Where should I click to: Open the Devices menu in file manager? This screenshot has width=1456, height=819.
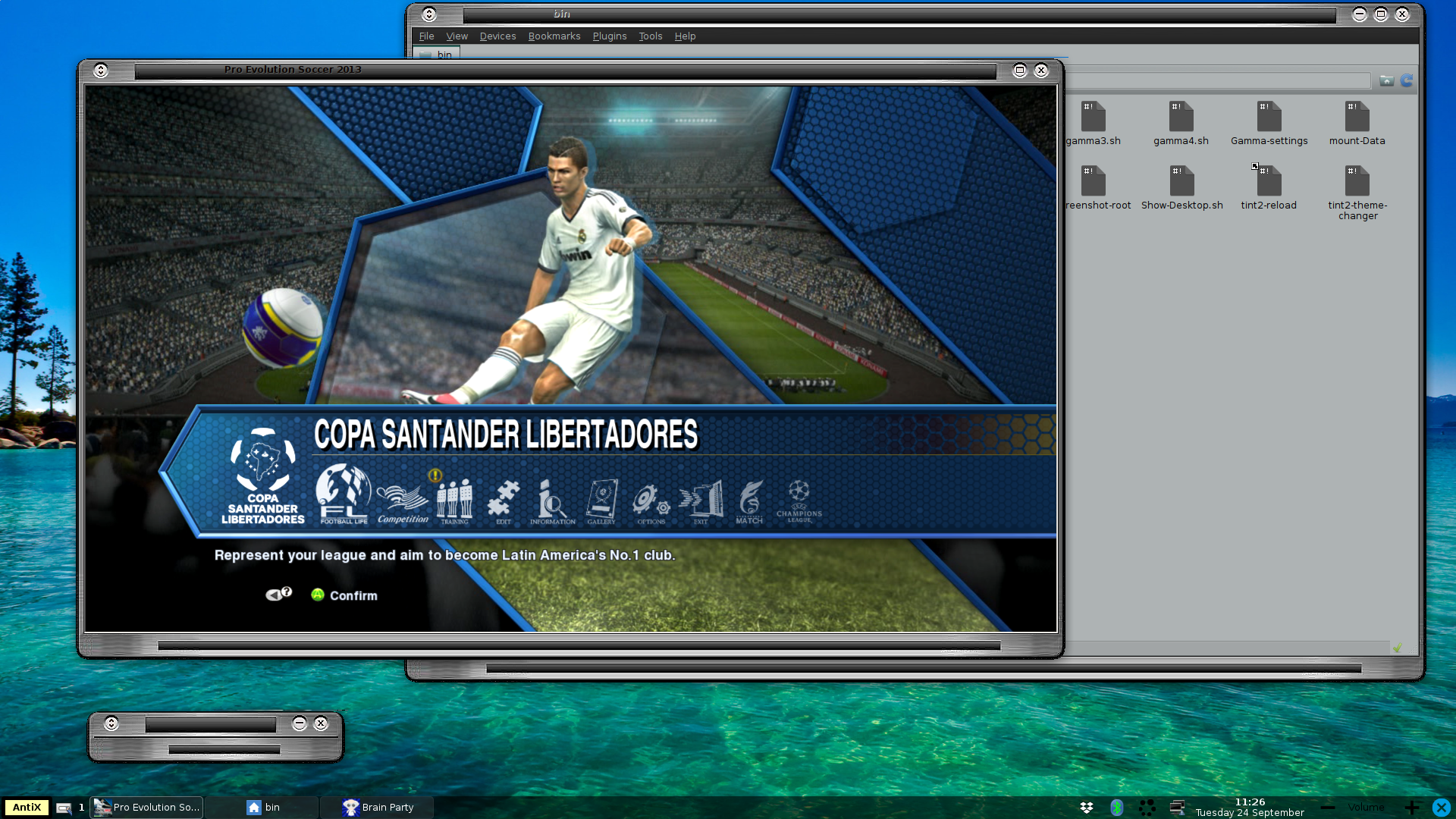coord(497,36)
